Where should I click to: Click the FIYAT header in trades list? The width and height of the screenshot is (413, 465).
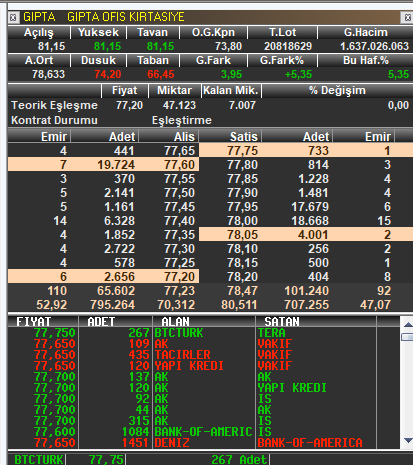34,322
